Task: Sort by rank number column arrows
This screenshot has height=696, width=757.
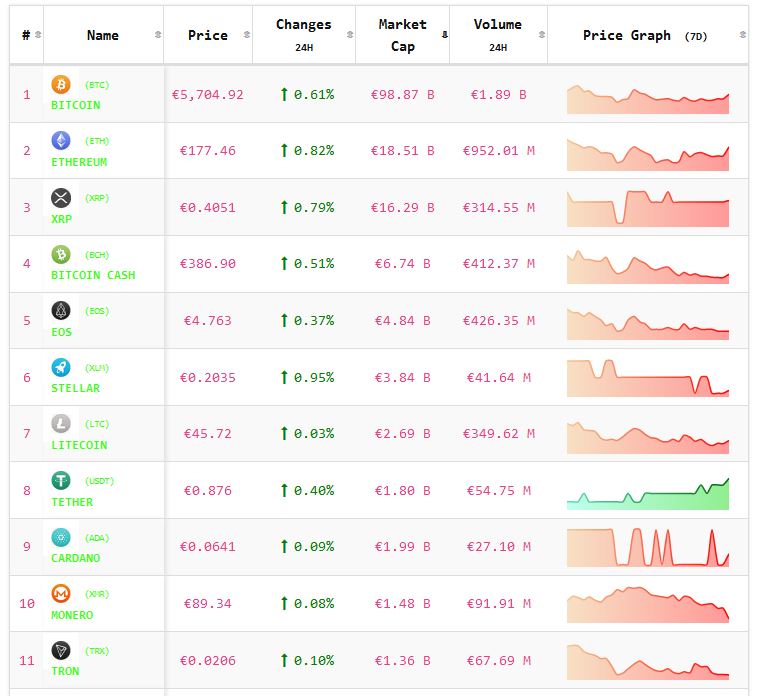Action: (38, 35)
